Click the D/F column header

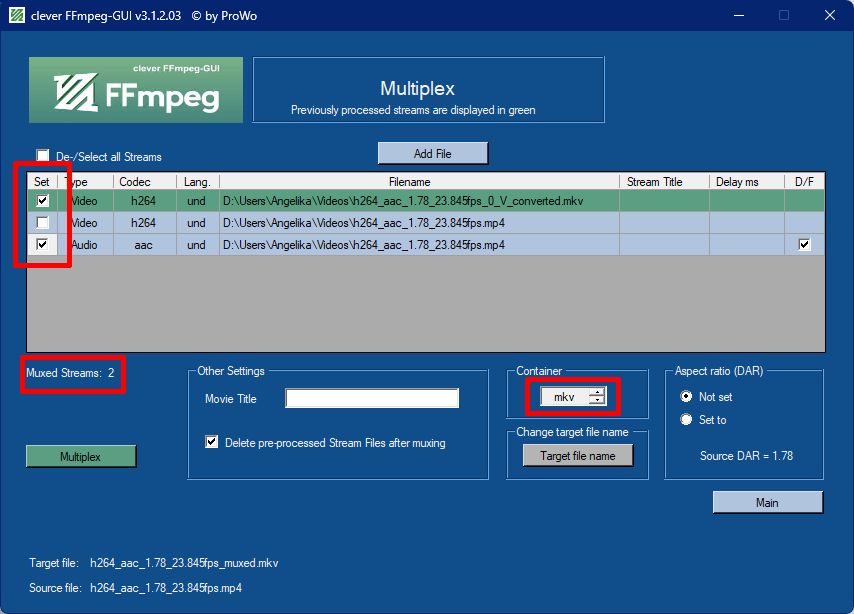point(804,181)
